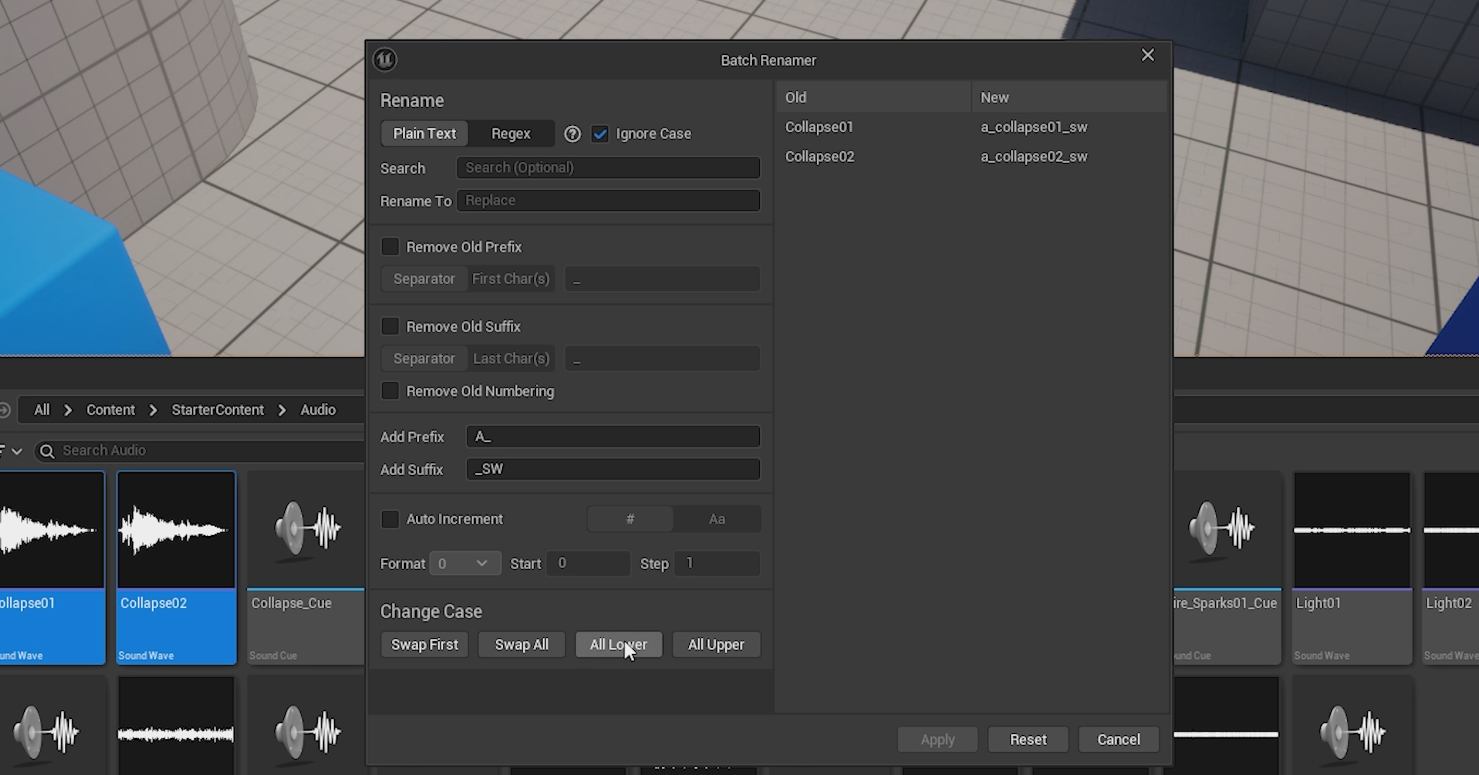The width and height of the screenshot is (1479, 775).
Task: Click the a_collapse01_sw new name
Action: (x=1034, y=127)
